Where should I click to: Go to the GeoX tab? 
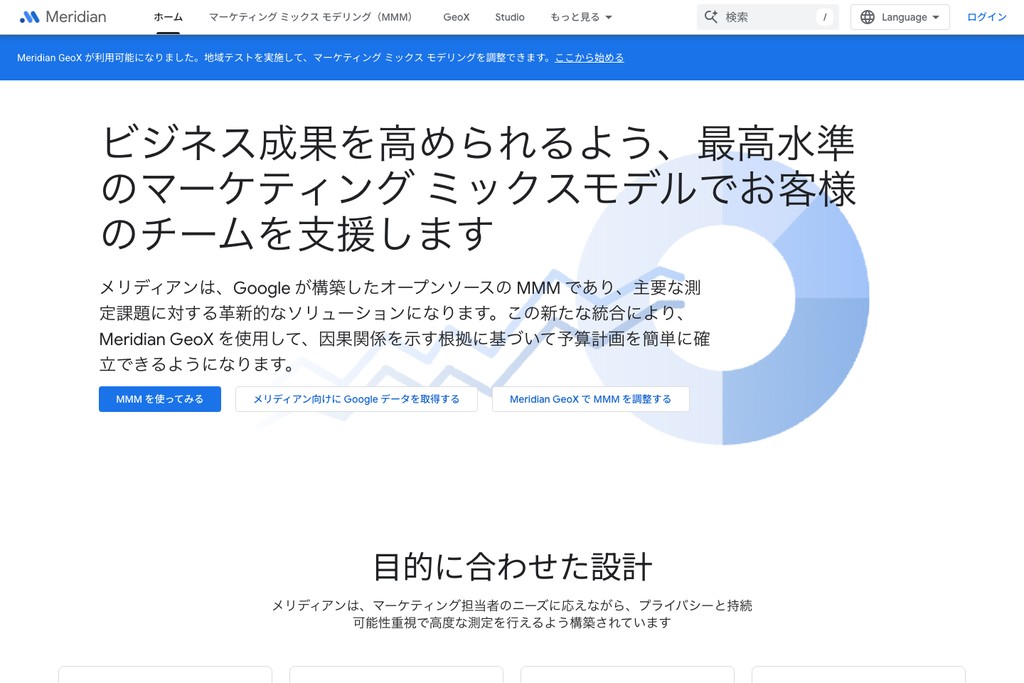tap(456, 17)
